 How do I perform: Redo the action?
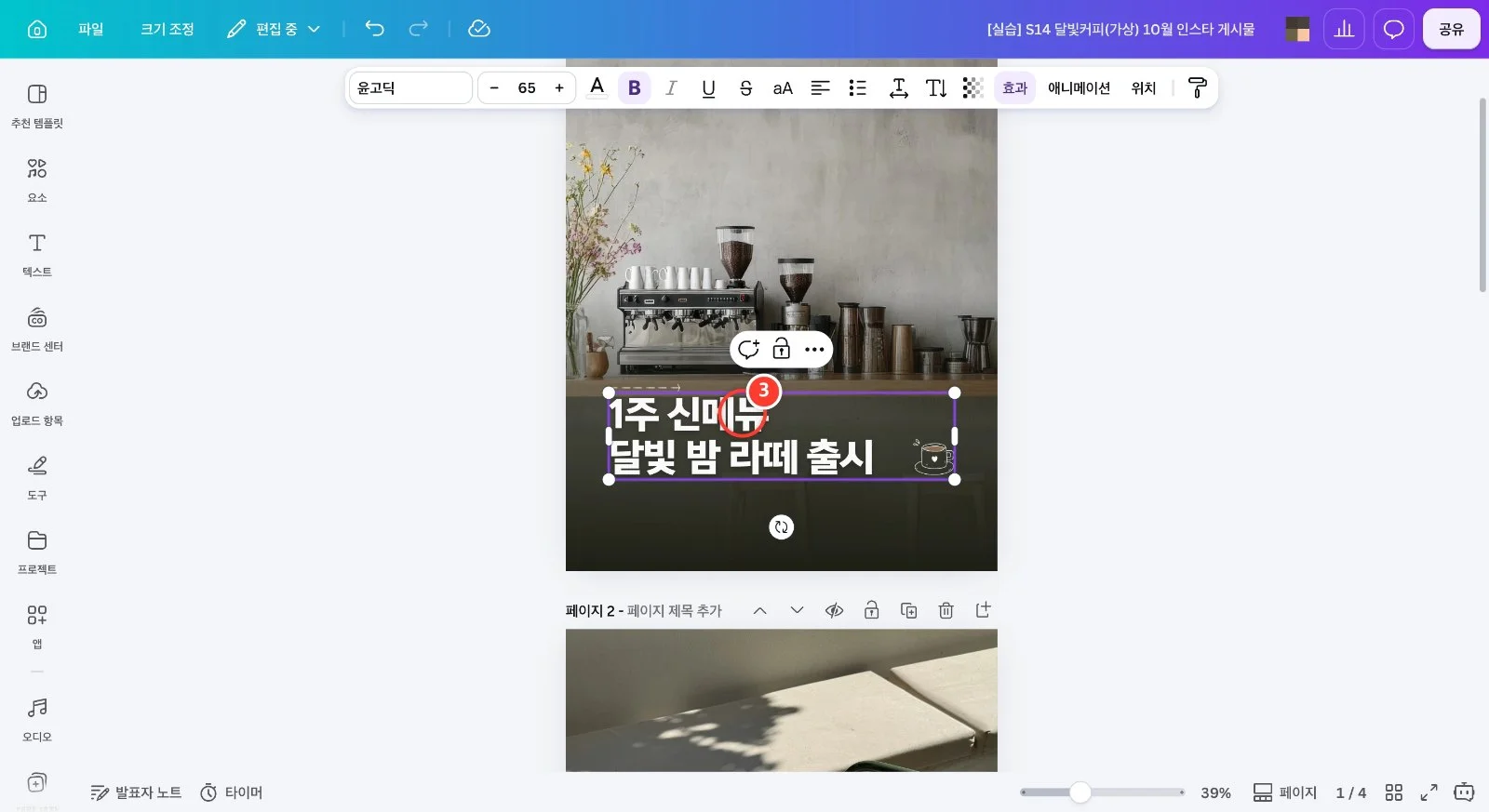click(x=419, y=29)
